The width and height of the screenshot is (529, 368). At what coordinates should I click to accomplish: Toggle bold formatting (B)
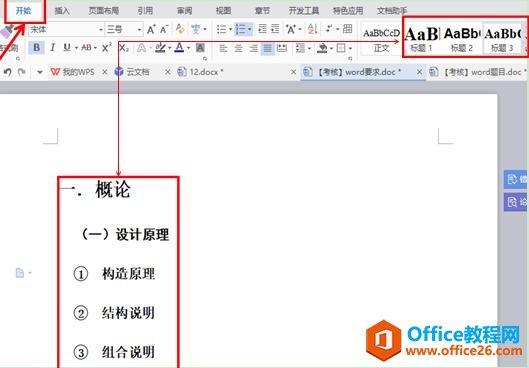[x=36, y=48]
